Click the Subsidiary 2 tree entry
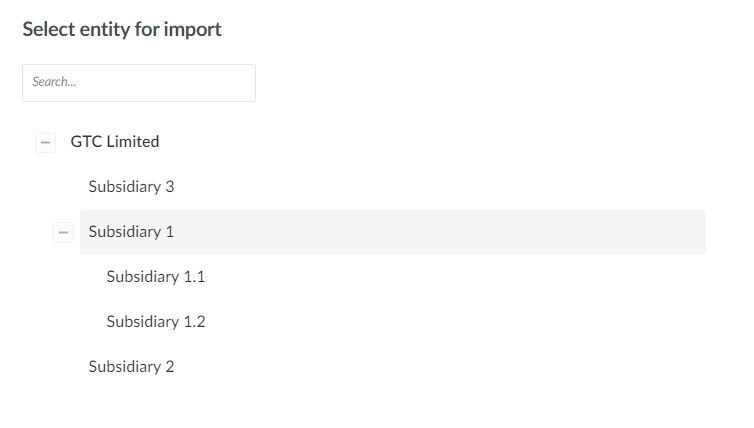The image size is (754, 428). (x=131, y=367)
